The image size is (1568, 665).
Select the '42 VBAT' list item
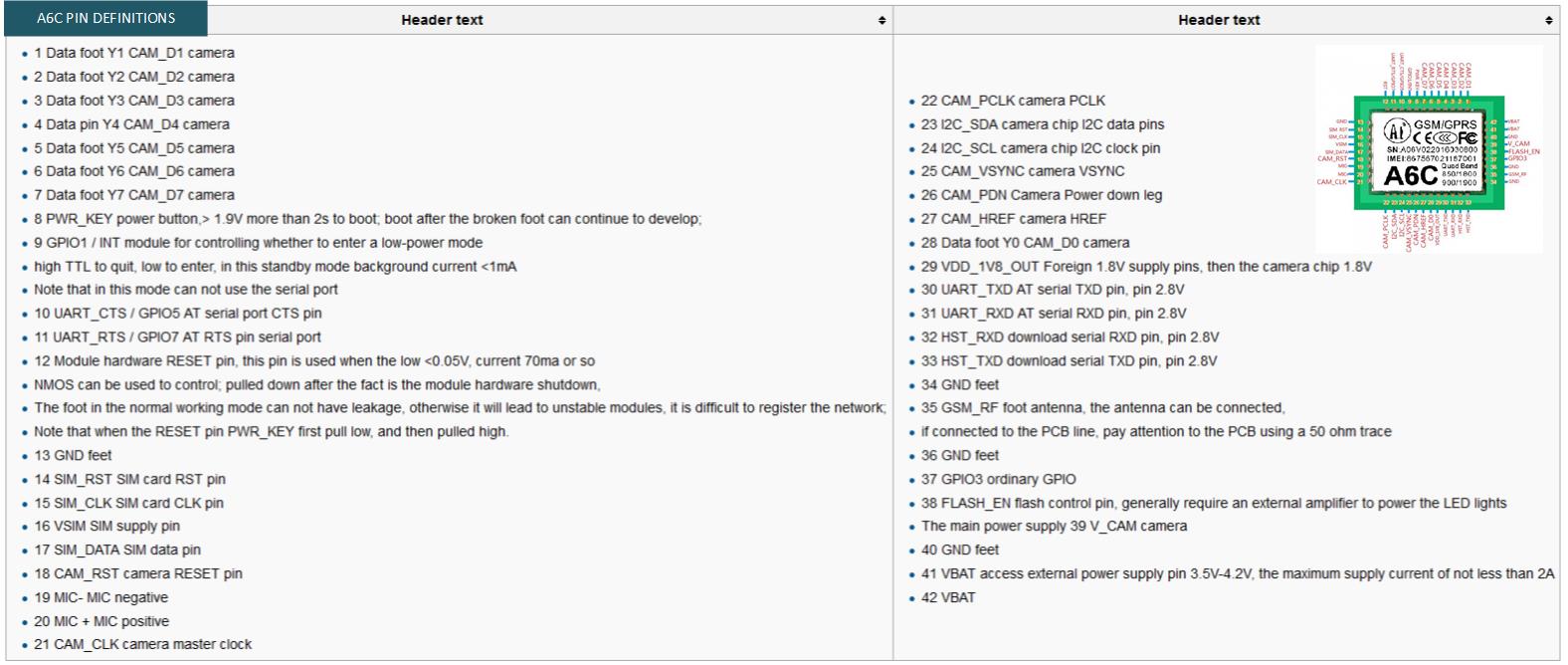point(948,598)
